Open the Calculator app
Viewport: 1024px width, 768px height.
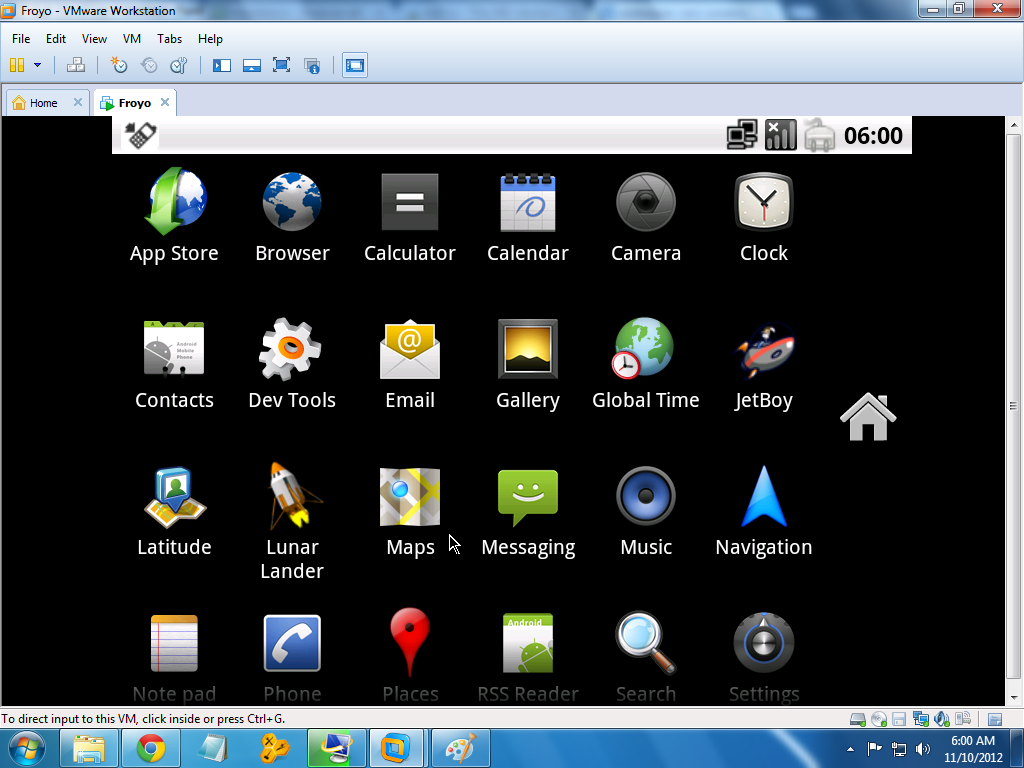click(409, 216)
